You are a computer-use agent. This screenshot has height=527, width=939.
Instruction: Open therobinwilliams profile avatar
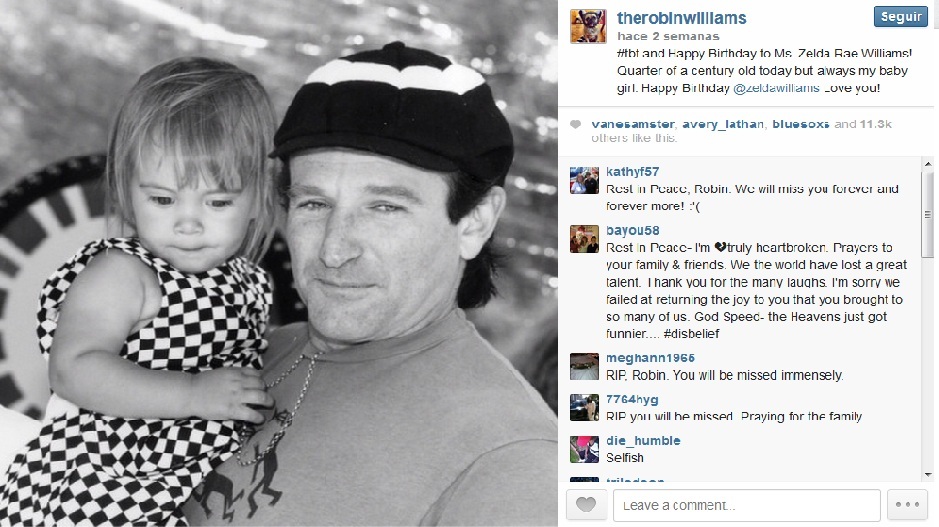click(588, 26)
